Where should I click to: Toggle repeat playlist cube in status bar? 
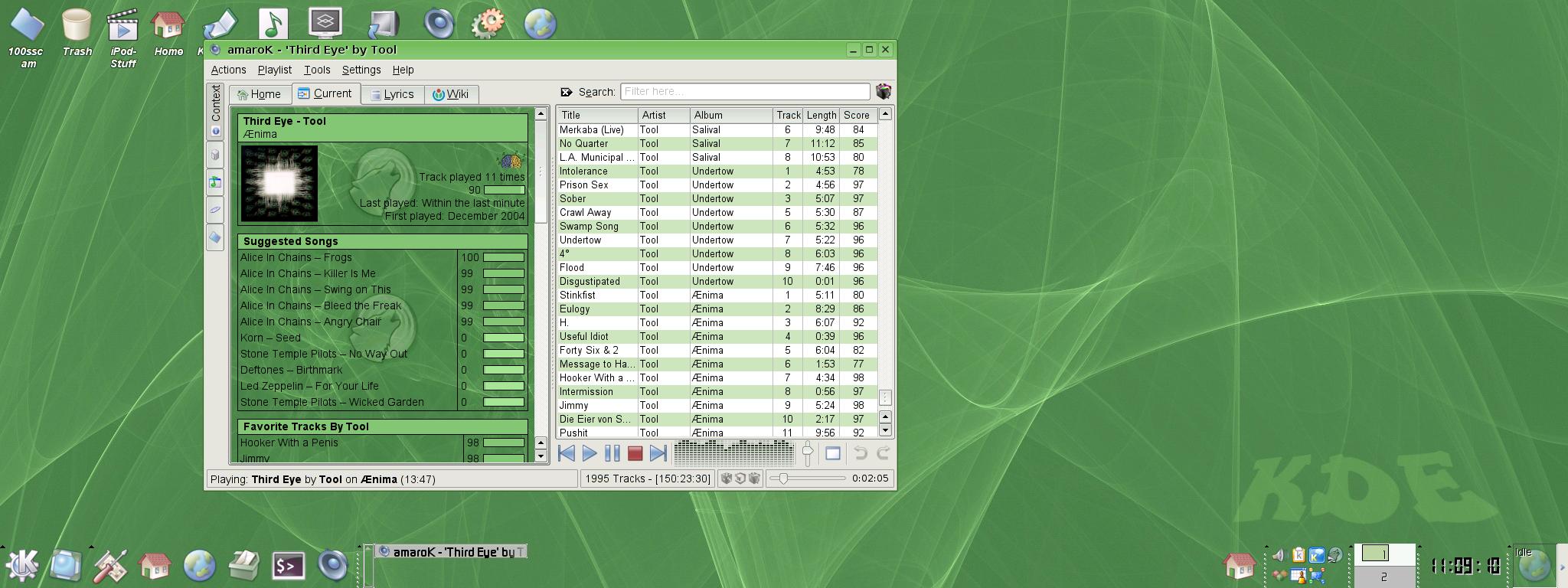[x=754, y=479]
